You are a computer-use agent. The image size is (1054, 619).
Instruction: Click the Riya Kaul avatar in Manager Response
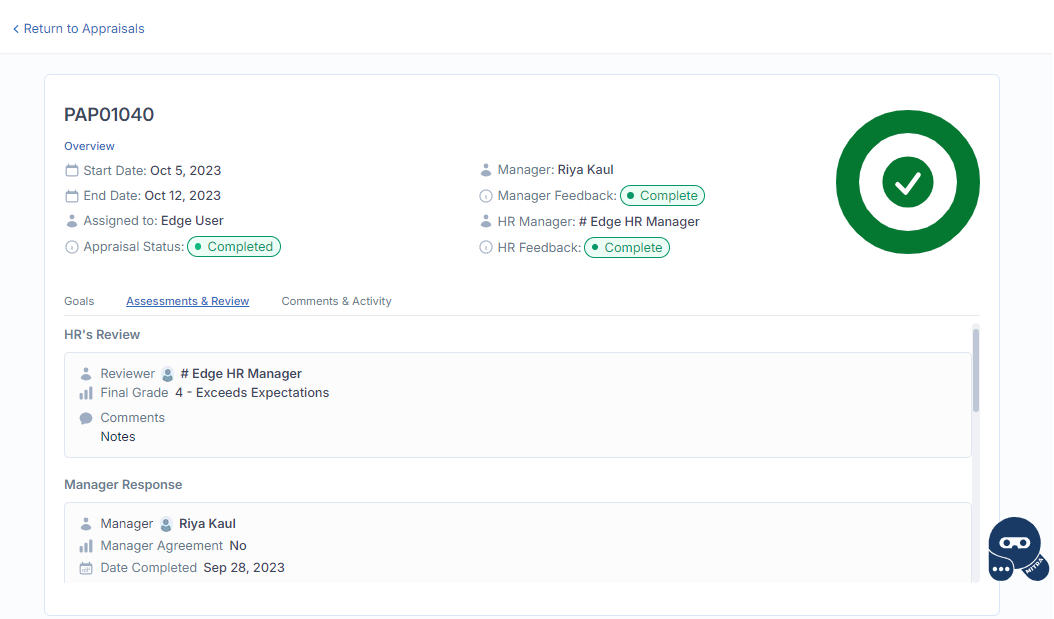click(x=166, y=524)
